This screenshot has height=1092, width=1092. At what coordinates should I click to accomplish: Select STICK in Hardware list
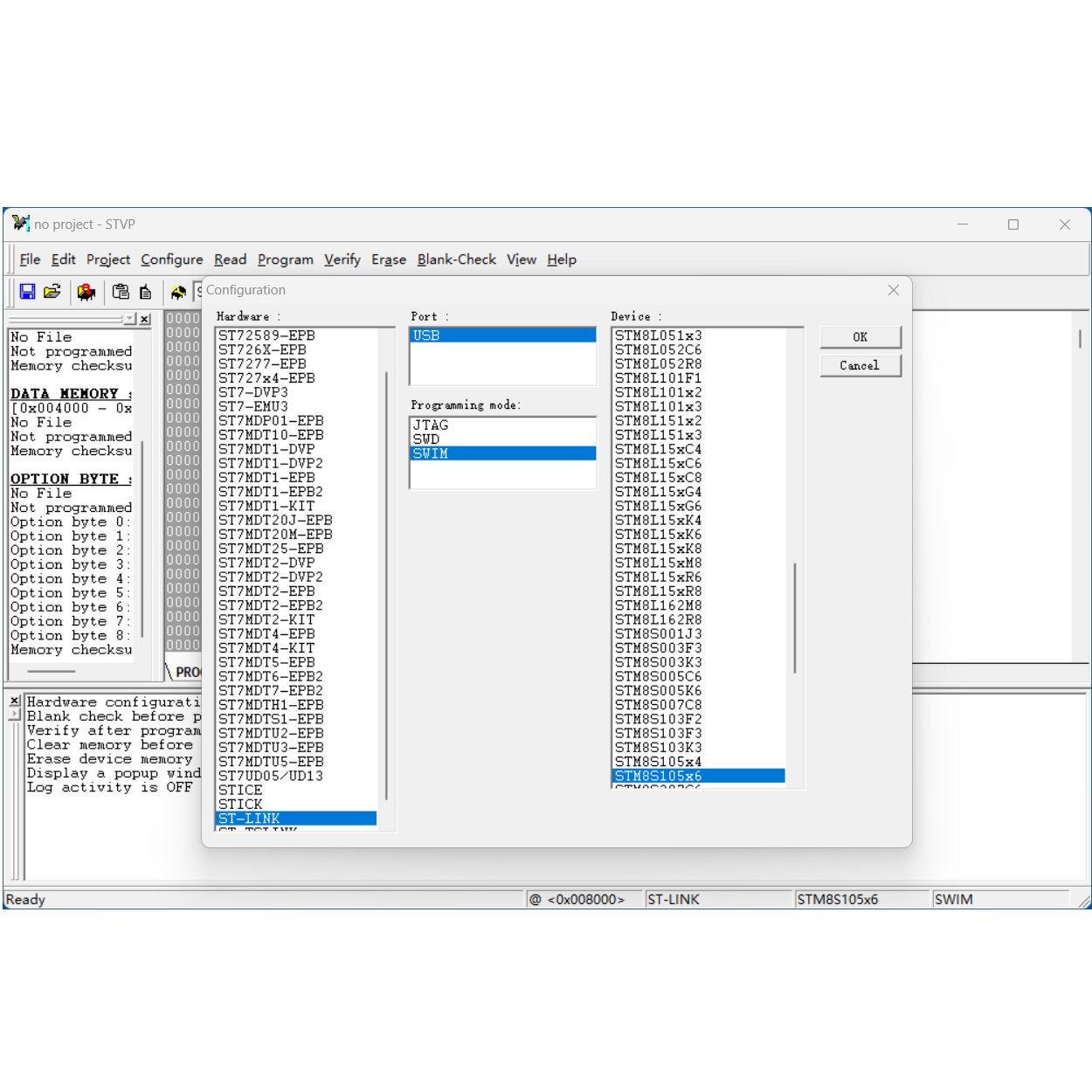click(296, 805)
